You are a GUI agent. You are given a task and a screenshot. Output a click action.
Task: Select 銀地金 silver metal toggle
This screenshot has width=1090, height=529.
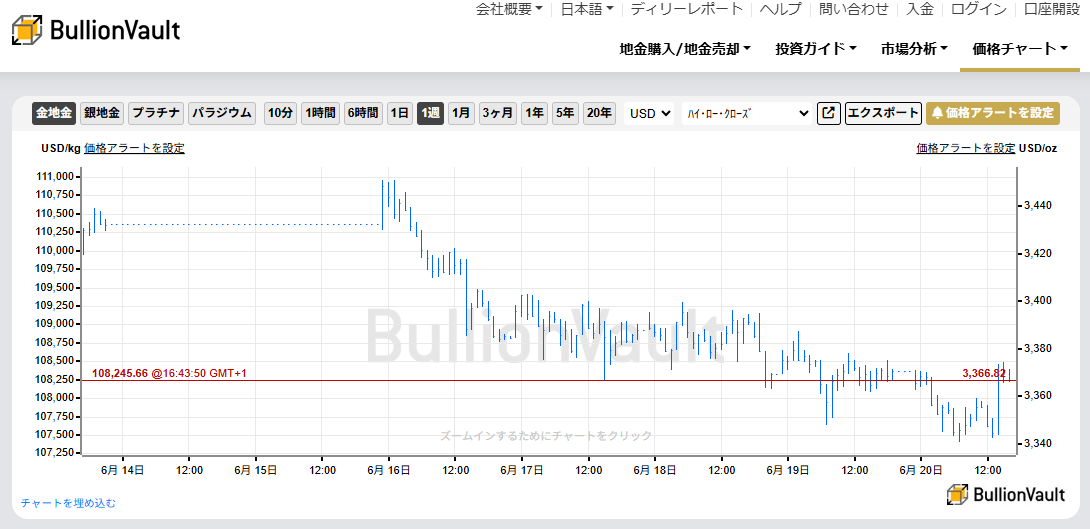click(x=102, y=113)
